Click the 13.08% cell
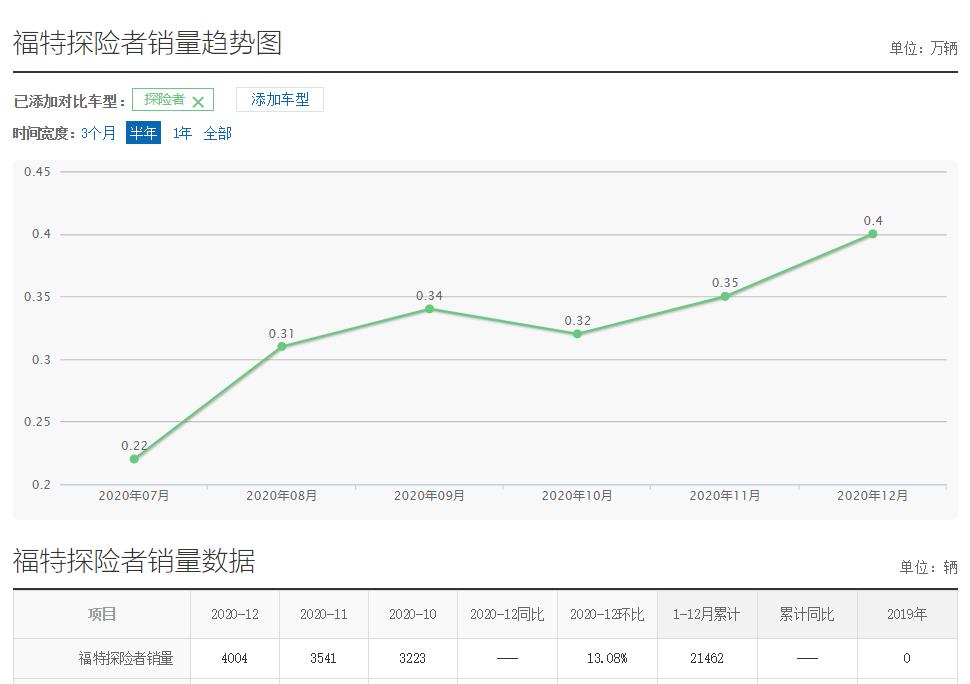The image size is (970, 684). coord(607,658)
